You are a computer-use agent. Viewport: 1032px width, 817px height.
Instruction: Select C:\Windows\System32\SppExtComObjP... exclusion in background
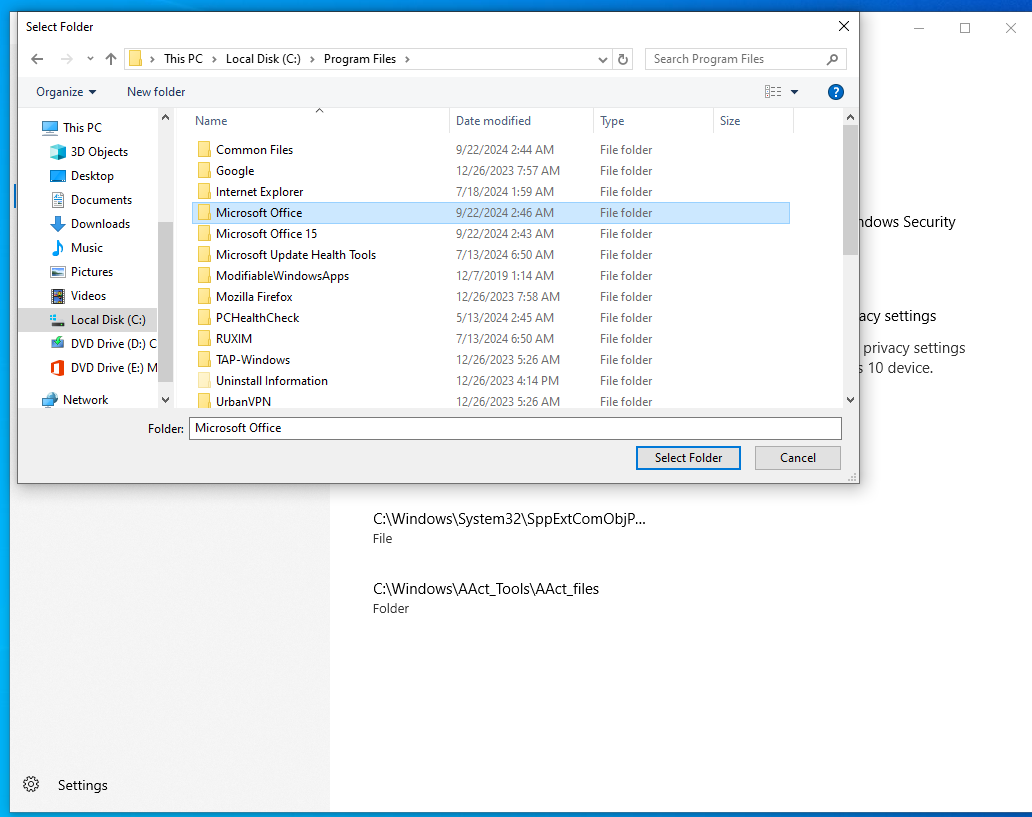509,528
